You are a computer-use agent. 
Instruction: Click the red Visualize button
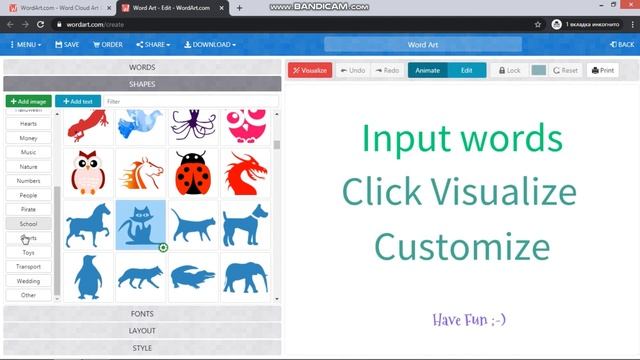310,70
